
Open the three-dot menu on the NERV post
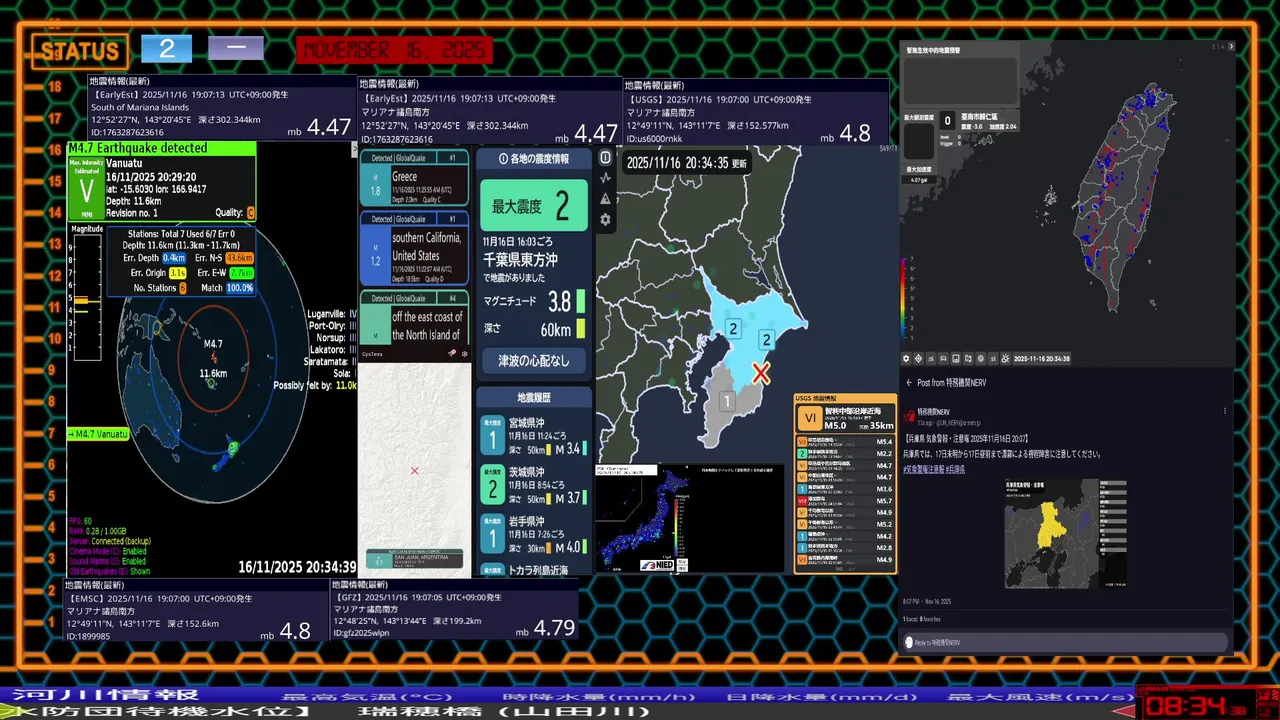[x=1225, y=411]
